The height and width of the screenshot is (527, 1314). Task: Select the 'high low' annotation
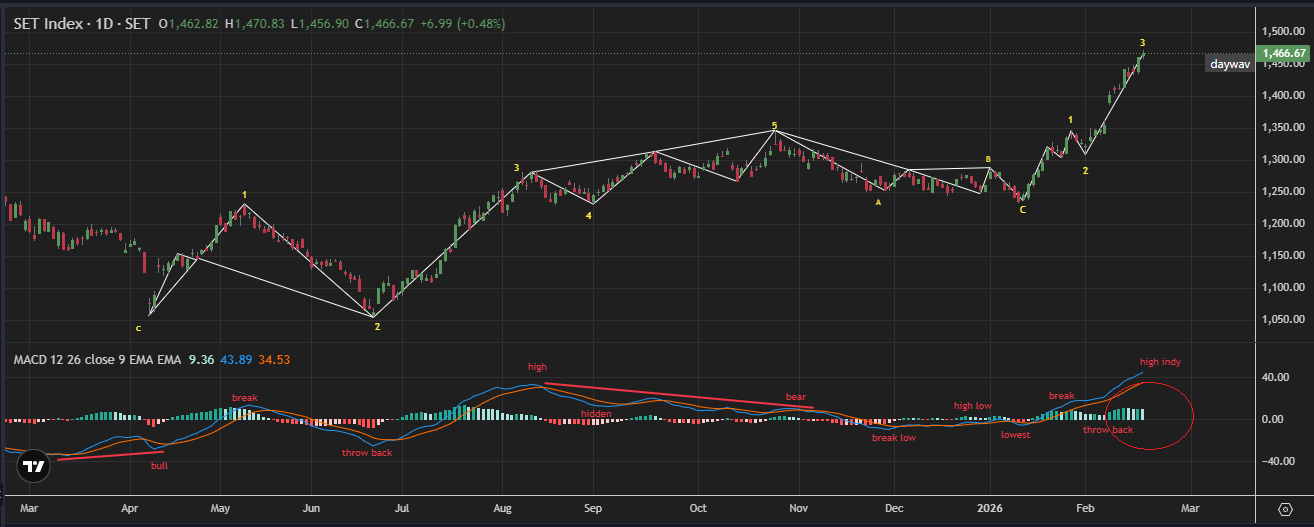(x=973, y=406)
